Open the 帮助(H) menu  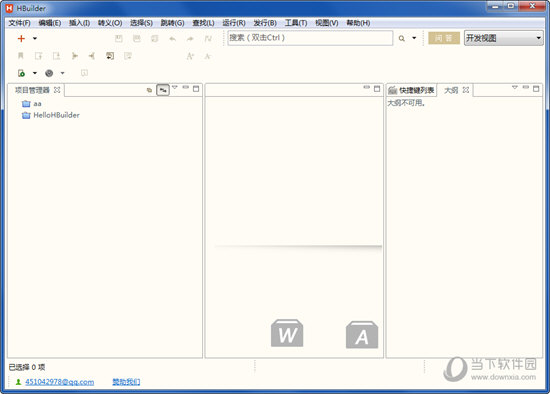[358, 23]
